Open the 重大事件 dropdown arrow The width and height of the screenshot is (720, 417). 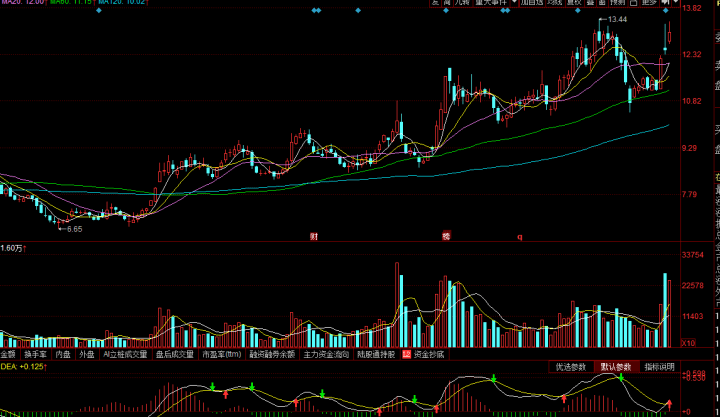click(x=513, y=3)
